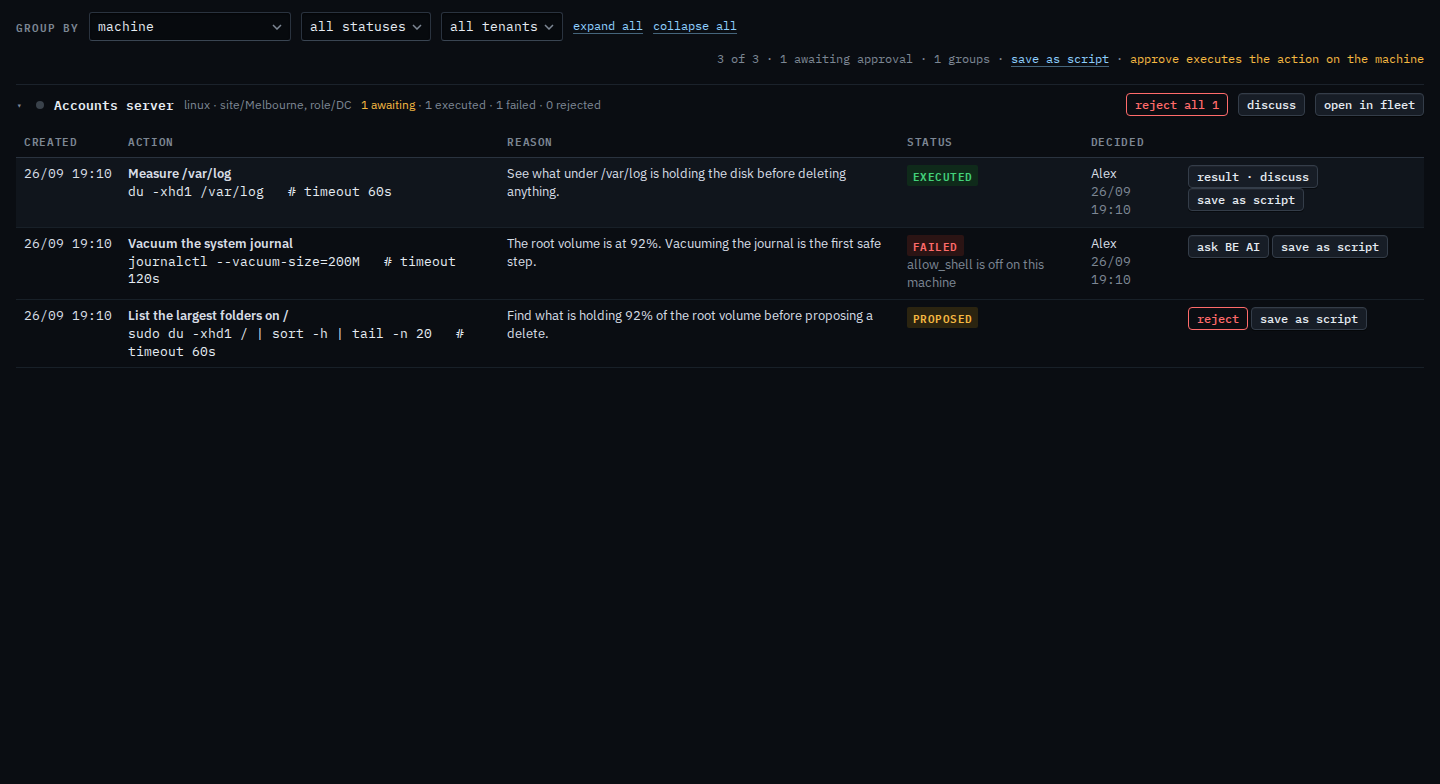Open discuss for Accounts server group
Screen dimensions: 1440x784
1271,105
